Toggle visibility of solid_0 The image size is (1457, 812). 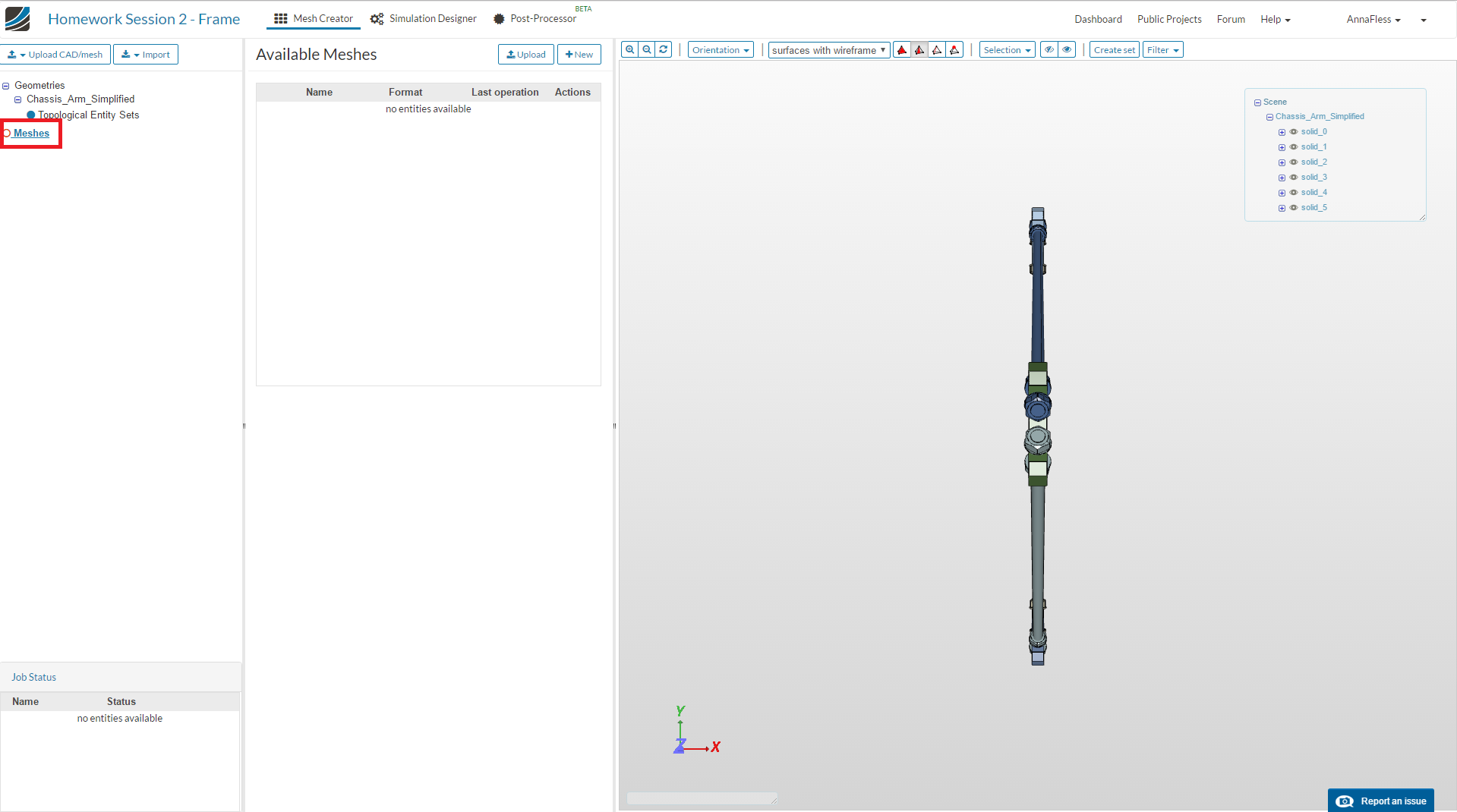coord(1294,132)
